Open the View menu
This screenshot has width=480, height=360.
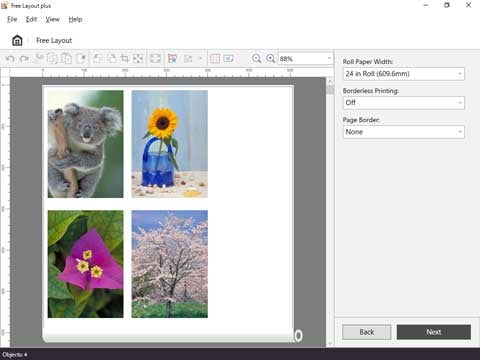tap(53, 19)
